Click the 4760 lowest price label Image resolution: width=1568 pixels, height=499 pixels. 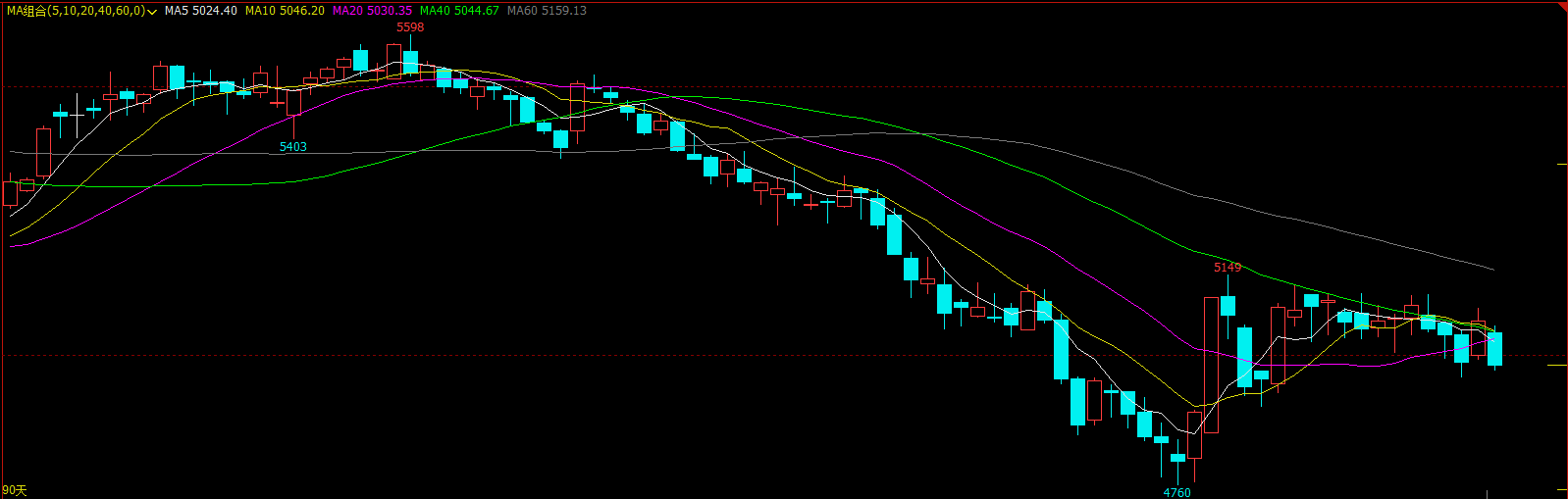(1176, 492)
